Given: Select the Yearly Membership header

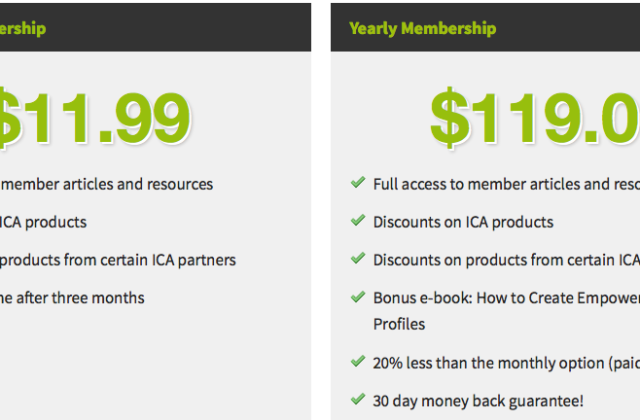Looking at the screenshot, I should coord(422,29).
